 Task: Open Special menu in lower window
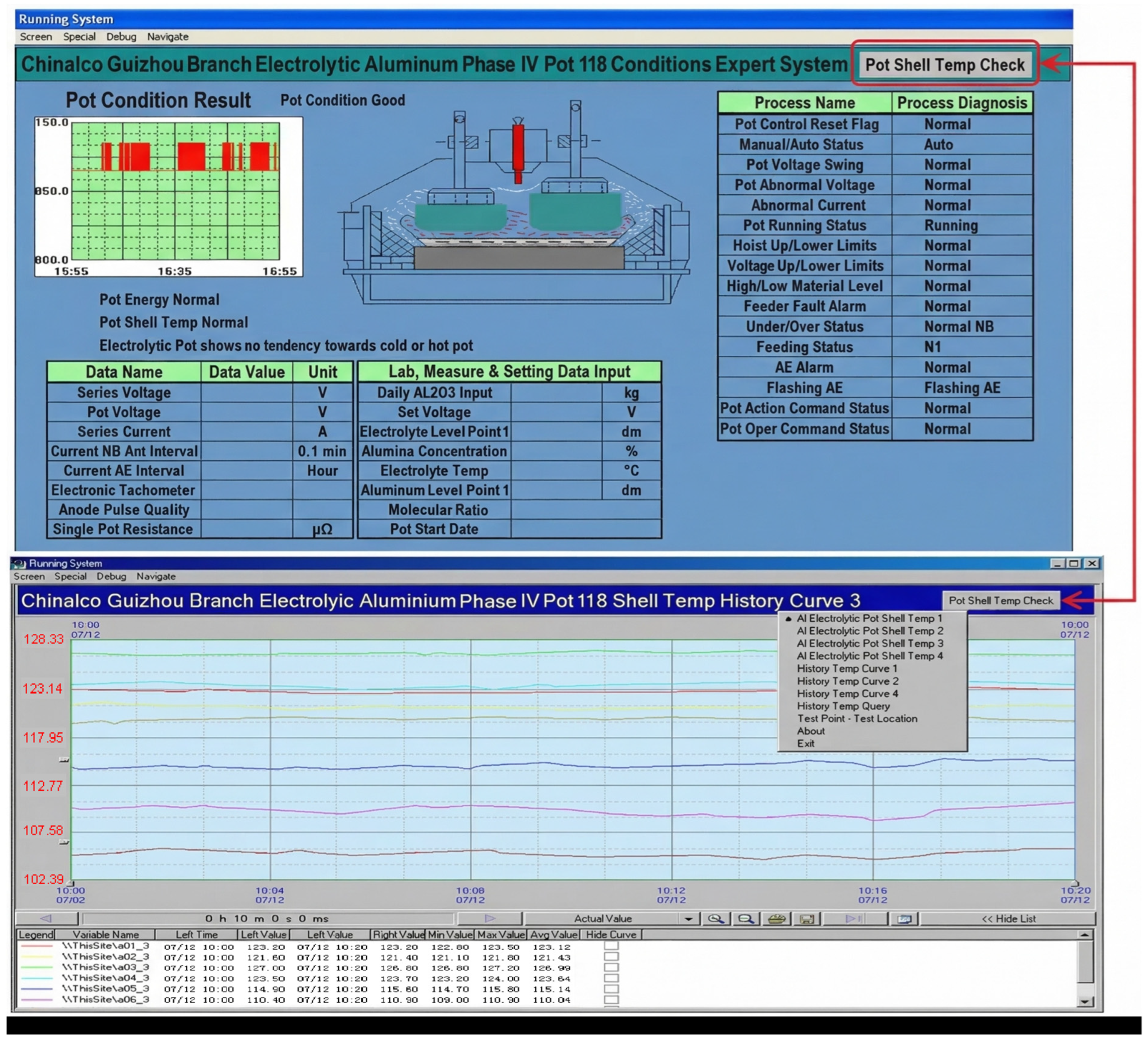coord(71,576)
